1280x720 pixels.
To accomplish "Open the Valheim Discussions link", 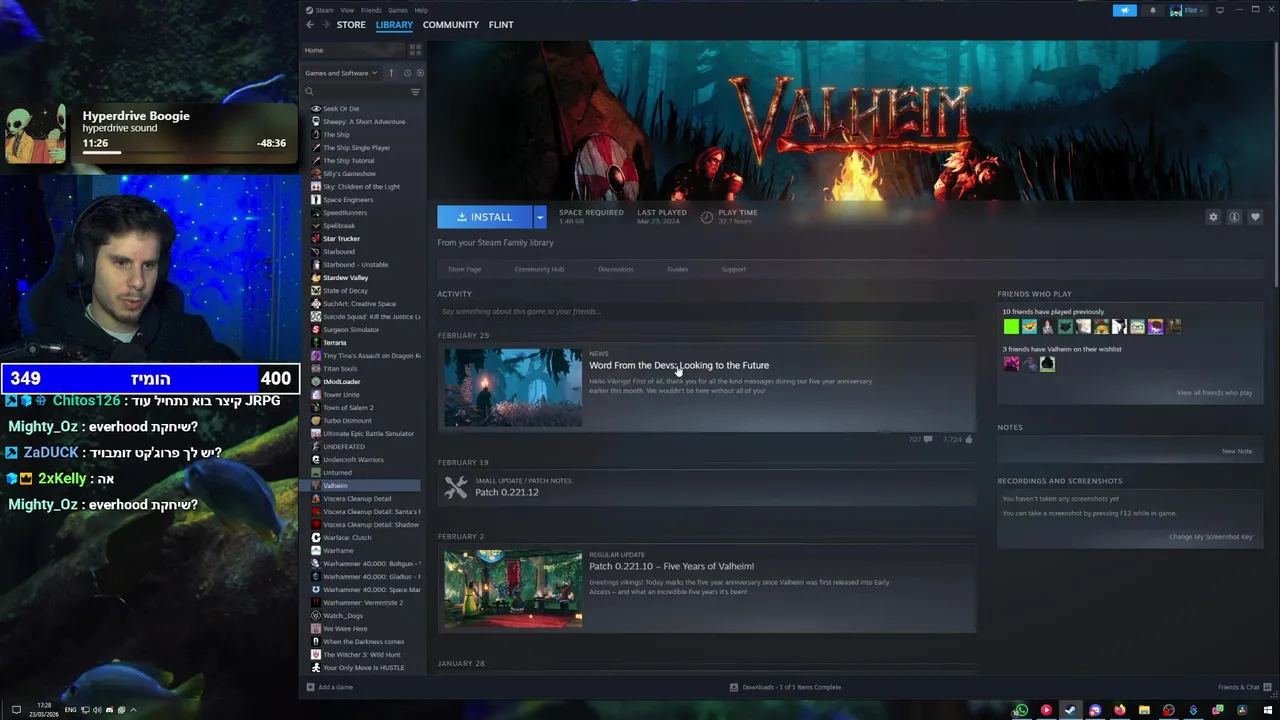I will [x=615, y=269].
